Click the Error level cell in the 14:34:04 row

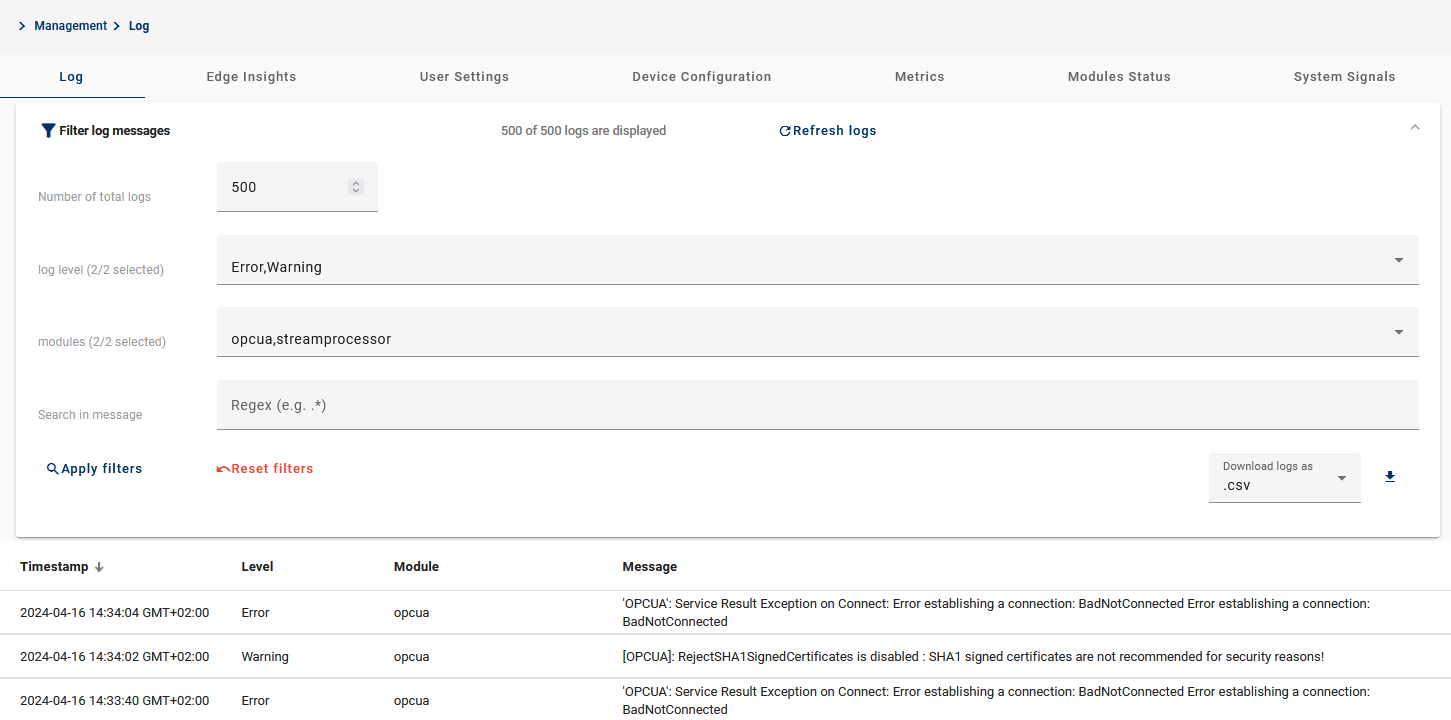point(255,613)
